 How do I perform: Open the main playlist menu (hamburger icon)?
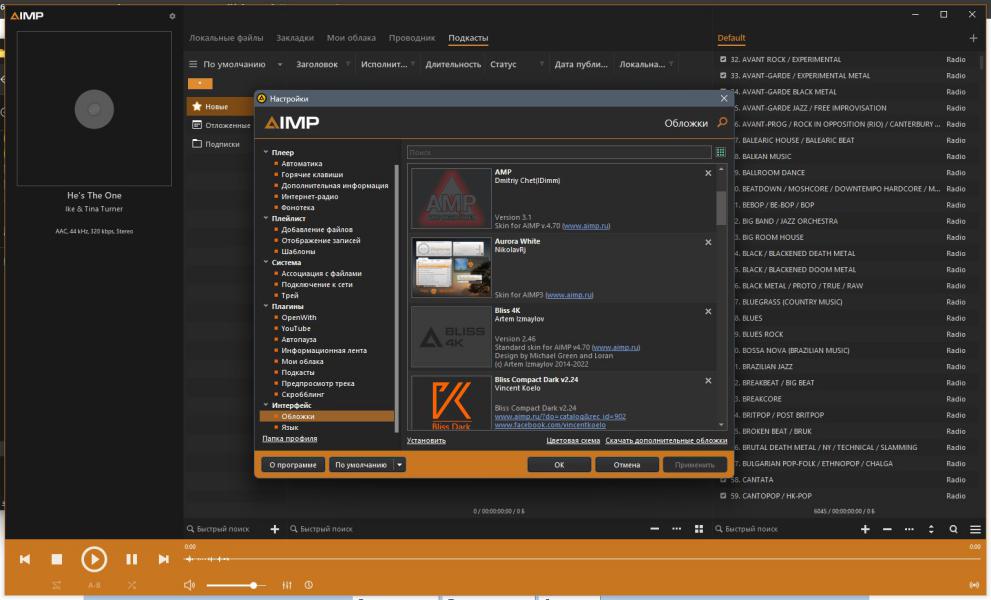tap(975, 529)
